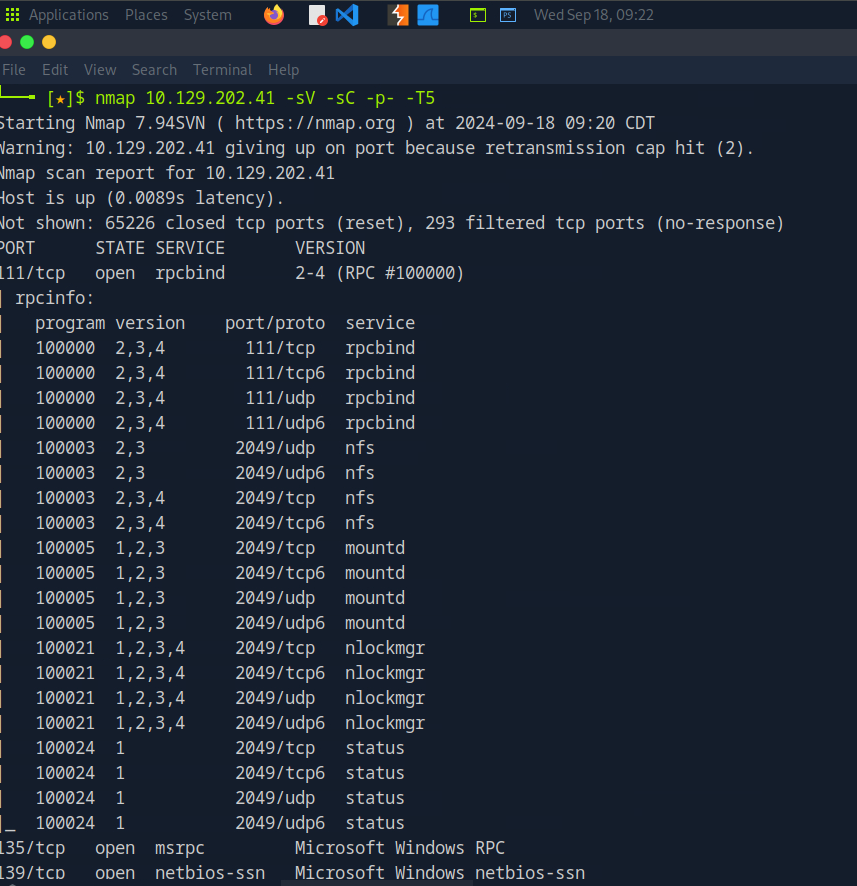
Task: Open Visual Studio Code launcher icon
Action: pos(347,15)
